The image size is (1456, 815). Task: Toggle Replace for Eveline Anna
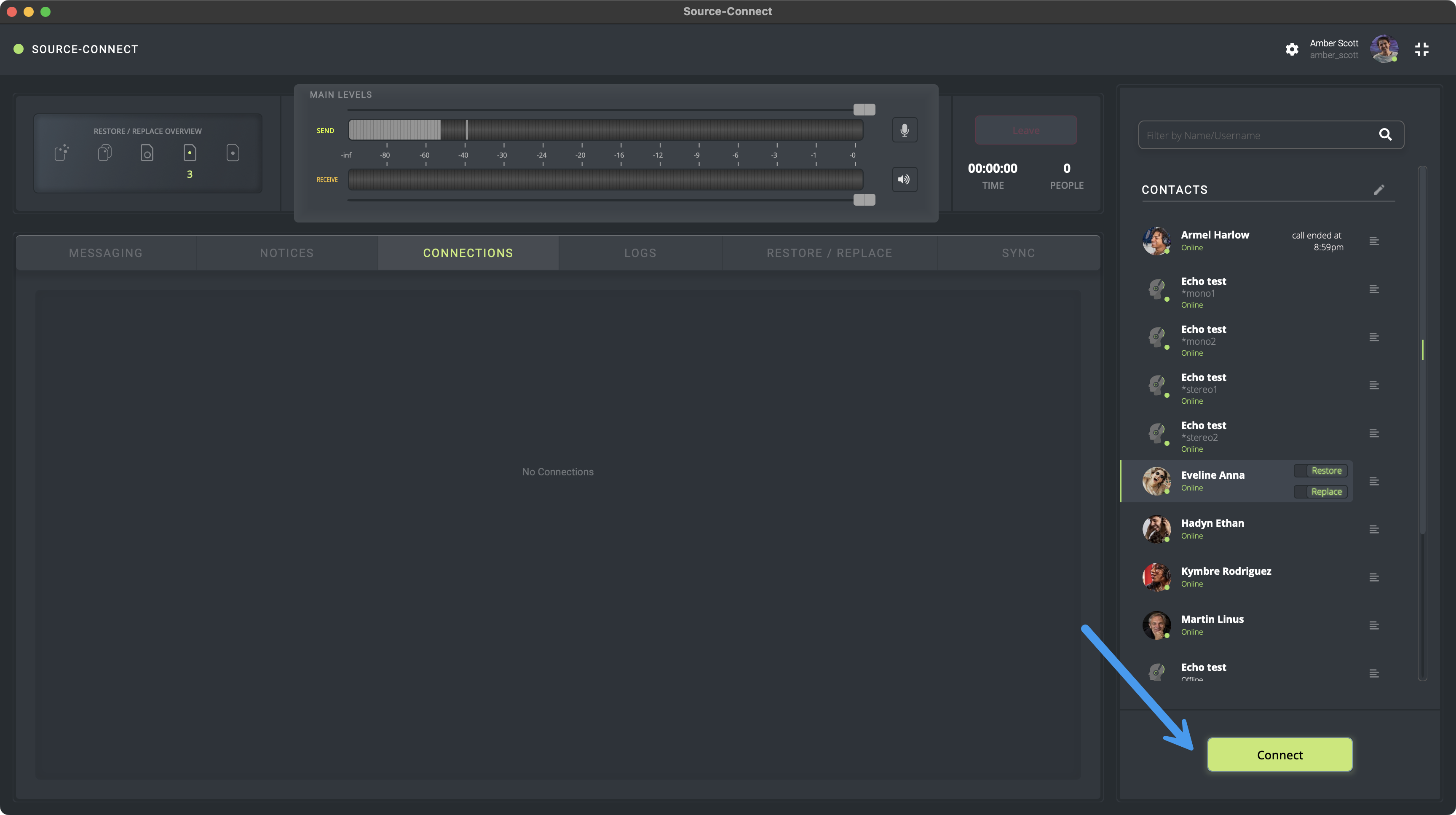(1320, 492)
